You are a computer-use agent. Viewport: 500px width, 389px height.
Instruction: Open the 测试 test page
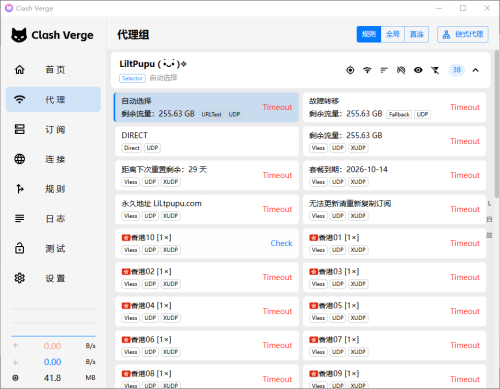pyautogui.click(x=53, y=248)
